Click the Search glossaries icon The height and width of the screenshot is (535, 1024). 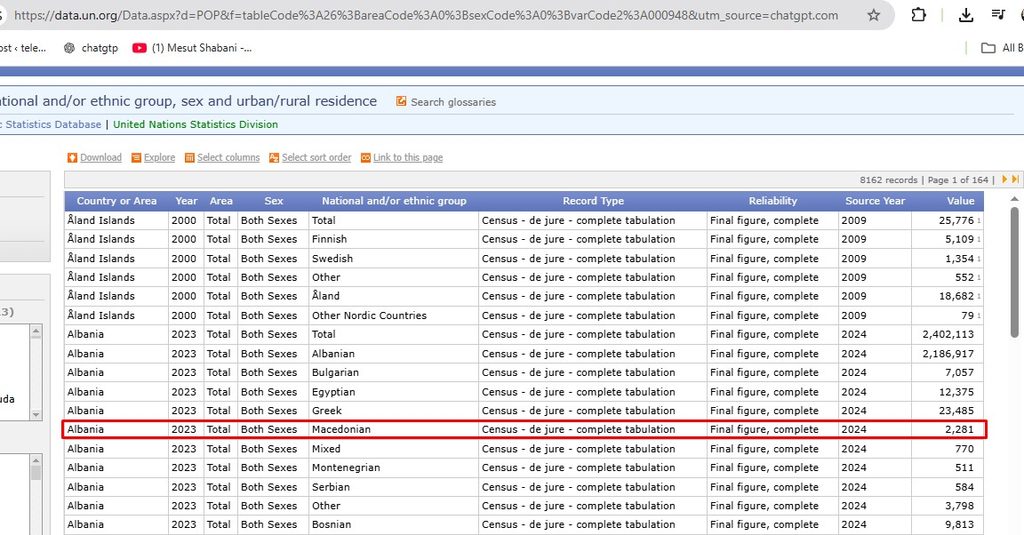click(401, 101)
